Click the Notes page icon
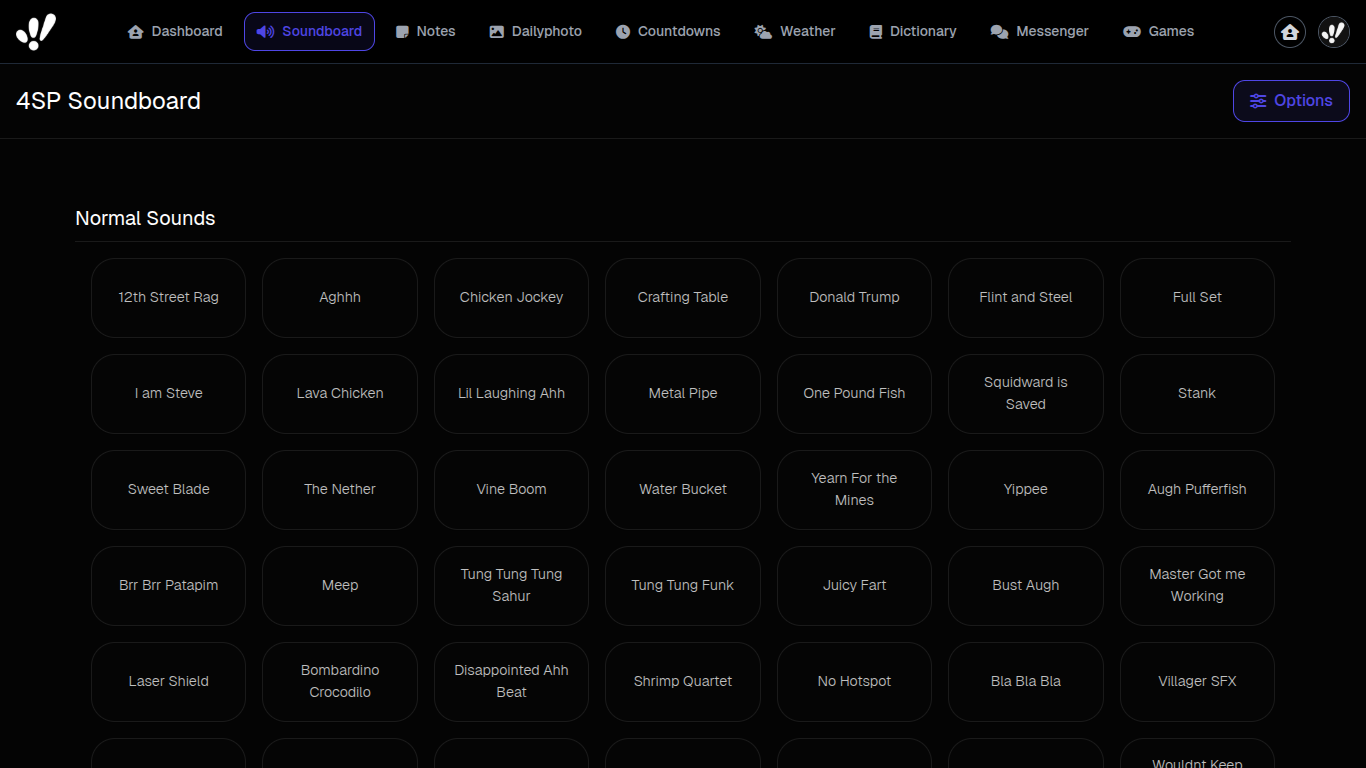1366x768 pixels. coord(402,31)
